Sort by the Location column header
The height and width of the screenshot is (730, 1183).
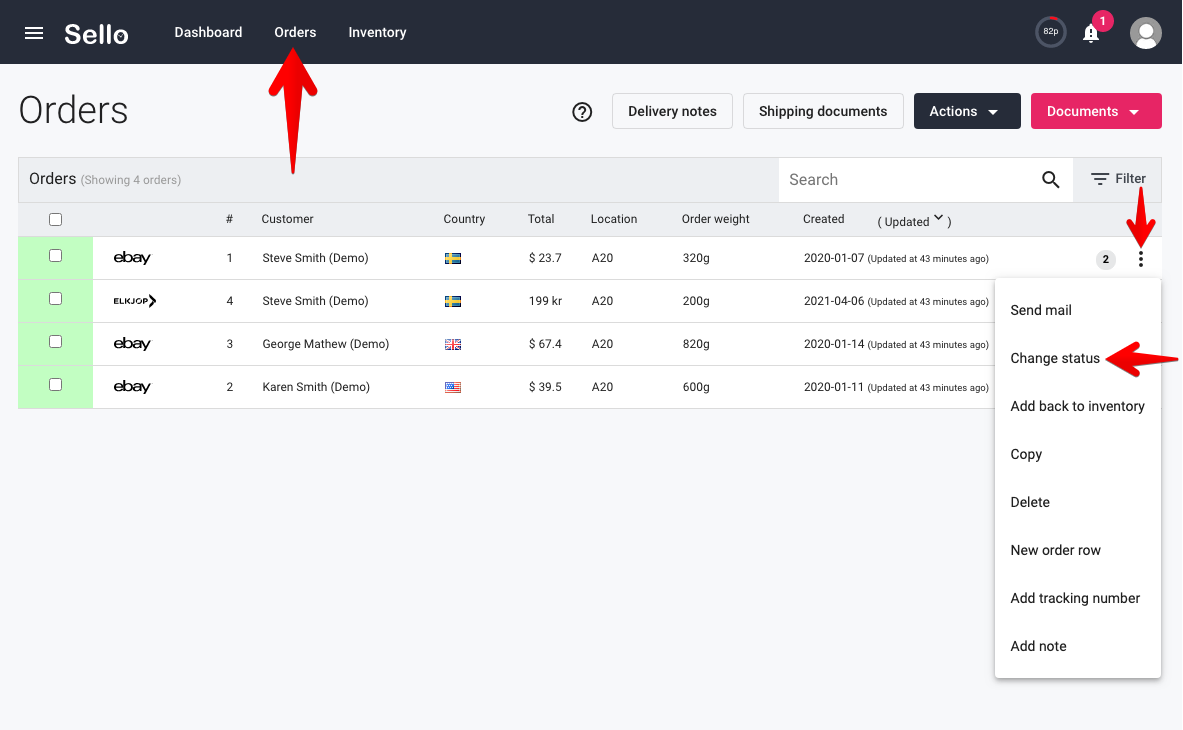[x=613, y=219]
